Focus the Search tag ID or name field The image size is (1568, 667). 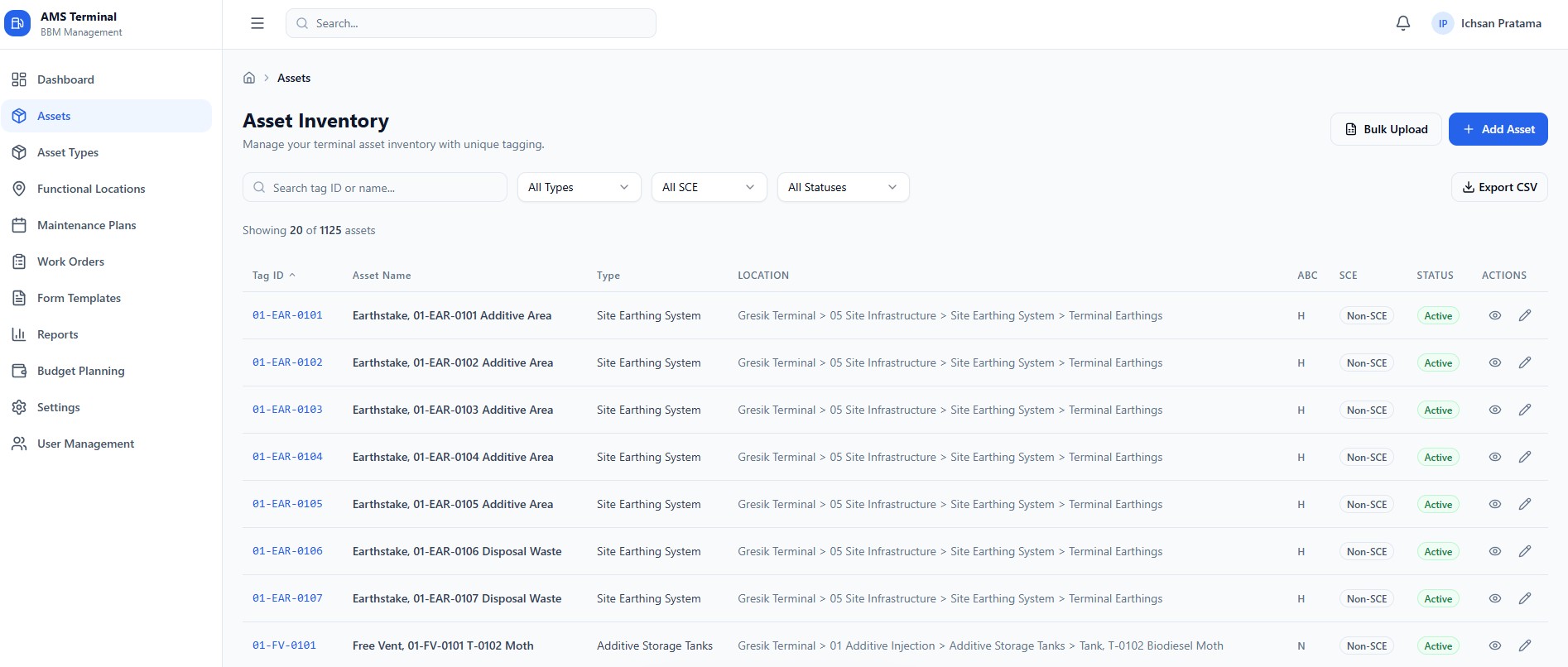point(381,188)
